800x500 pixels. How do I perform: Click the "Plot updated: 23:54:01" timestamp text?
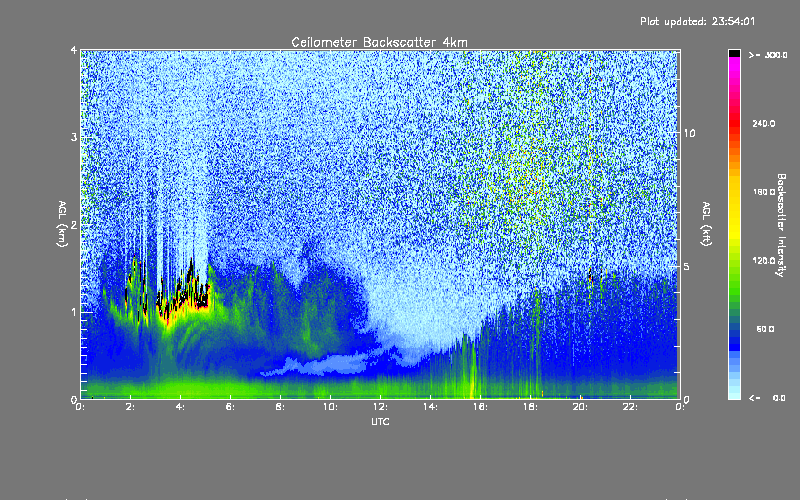pyautogui.click(x=697, y=21)
